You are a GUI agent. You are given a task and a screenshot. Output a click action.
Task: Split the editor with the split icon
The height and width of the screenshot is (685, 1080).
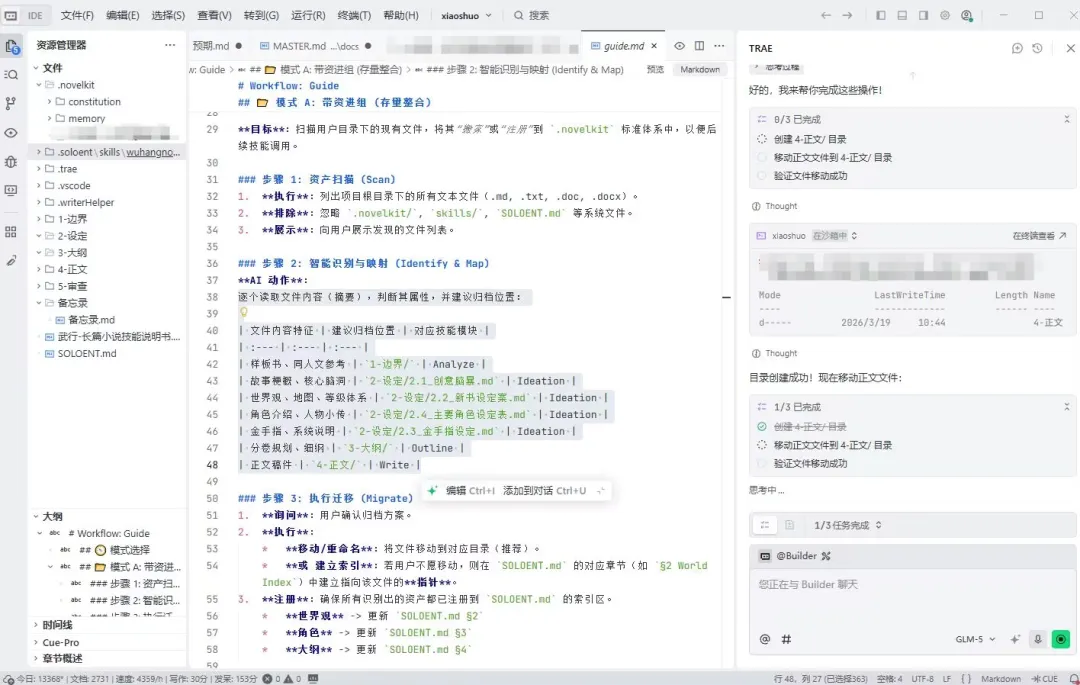pyautogui.click(x=699, y=45)
